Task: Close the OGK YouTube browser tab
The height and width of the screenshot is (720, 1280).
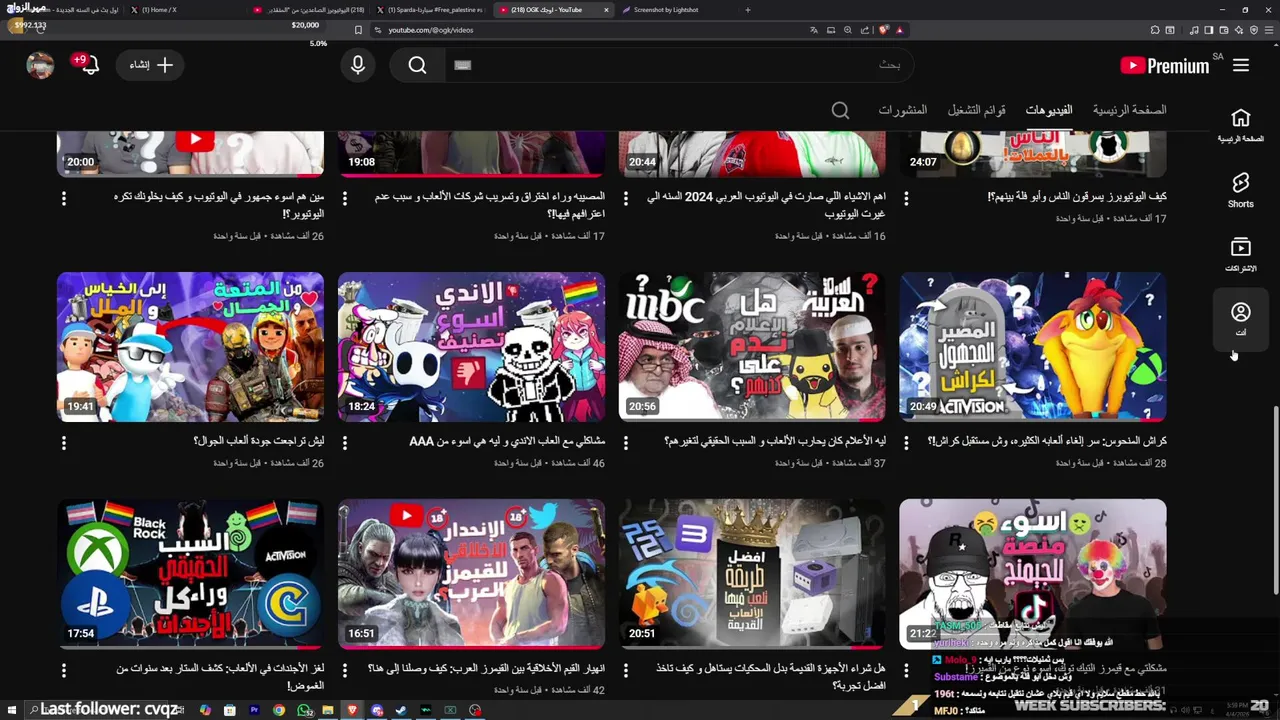Action: (x=606, y=10)
